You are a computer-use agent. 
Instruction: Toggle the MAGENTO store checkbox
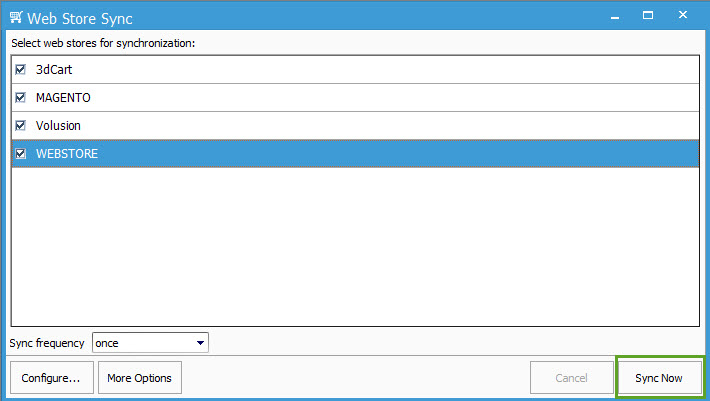(20, 97)
